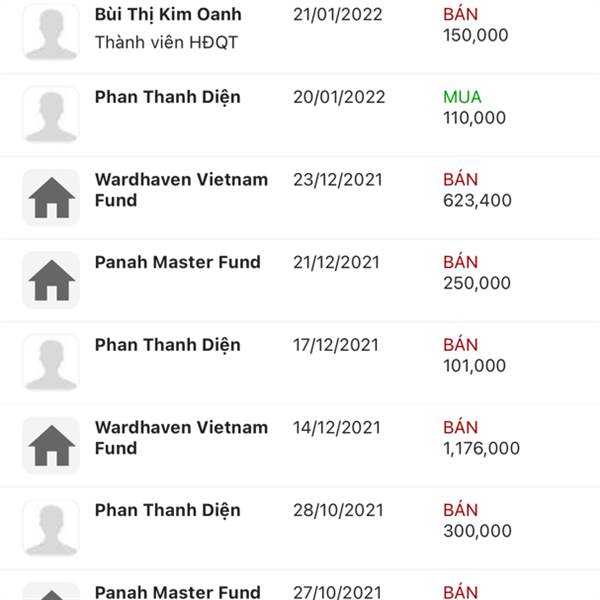Open Wardhaven Vietnam Fund name on 23/12/2021 row
Image resolution: width=600 pixels, height=600 pixels.
[x=181, y=190]
